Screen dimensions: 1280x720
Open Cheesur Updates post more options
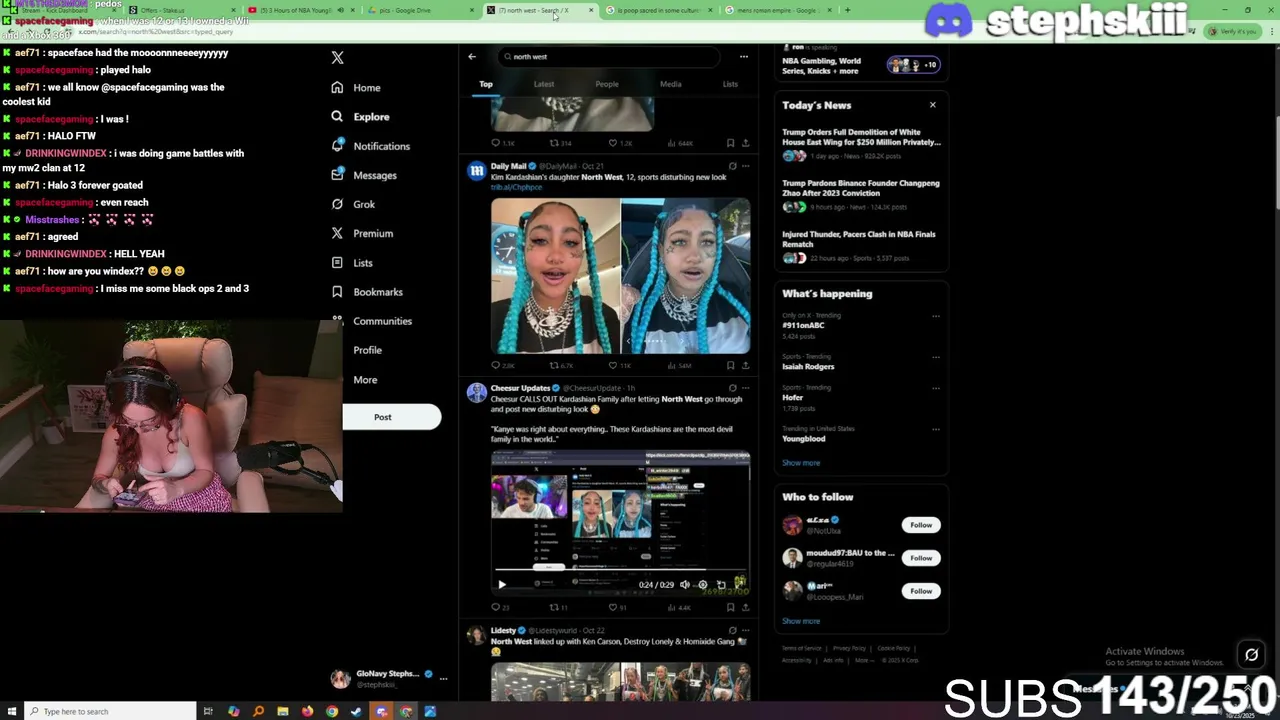coord(745,388)
